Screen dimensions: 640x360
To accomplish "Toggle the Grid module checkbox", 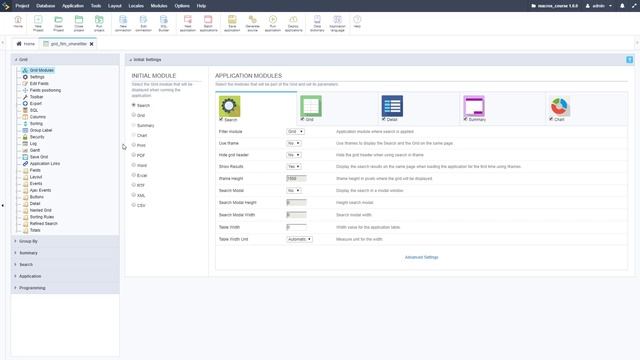I will (302, 119).
